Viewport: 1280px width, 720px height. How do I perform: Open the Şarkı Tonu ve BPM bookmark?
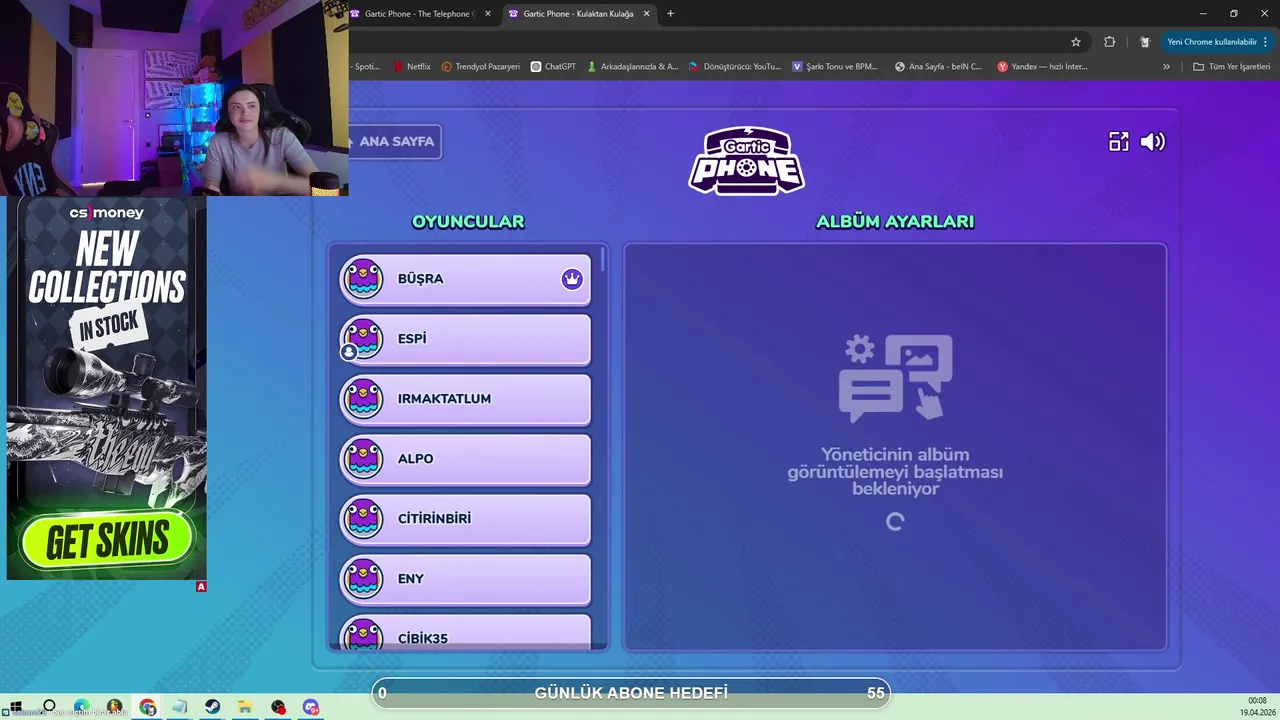835,67
